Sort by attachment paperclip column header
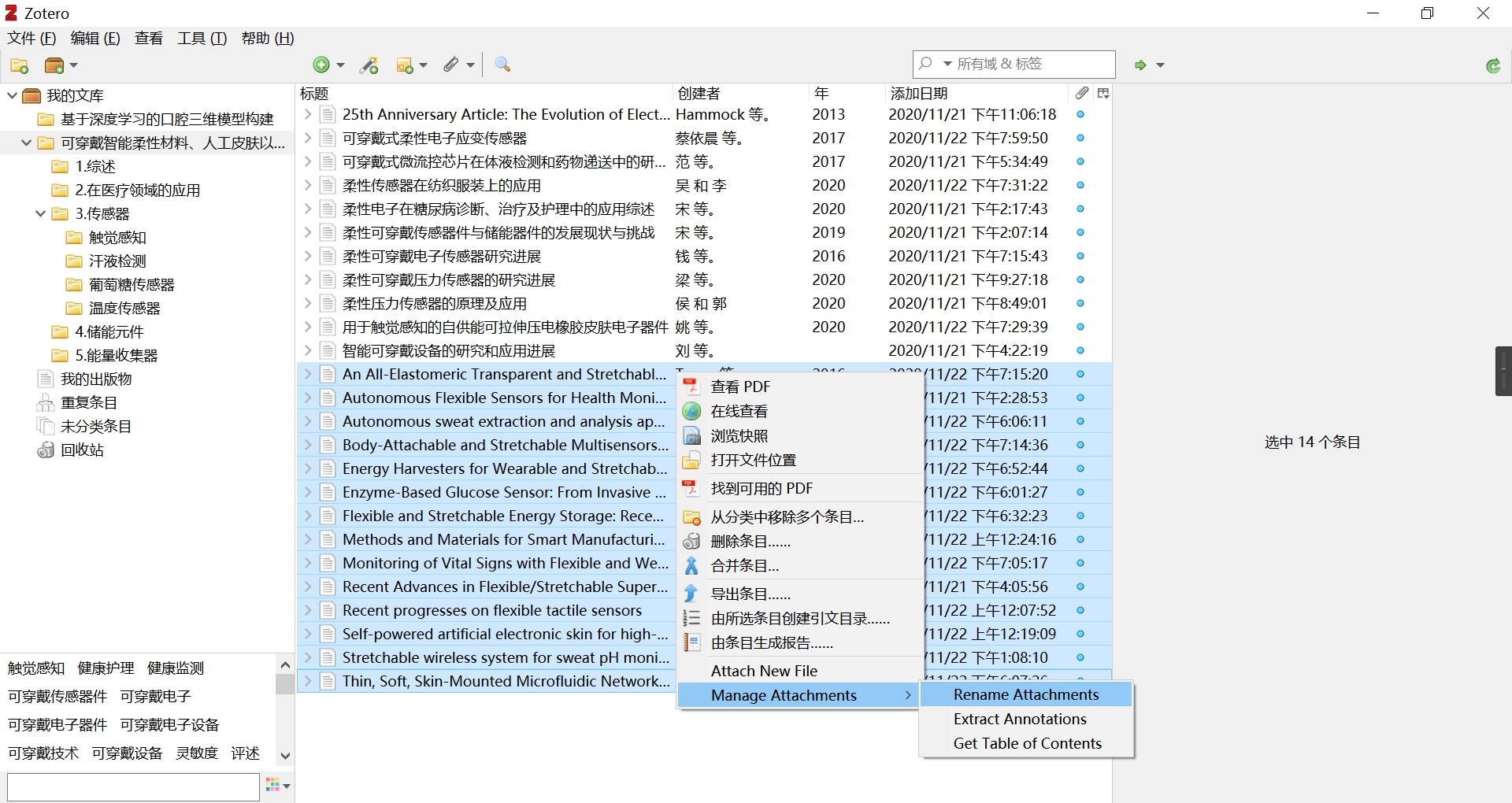 coord(1082,93)
